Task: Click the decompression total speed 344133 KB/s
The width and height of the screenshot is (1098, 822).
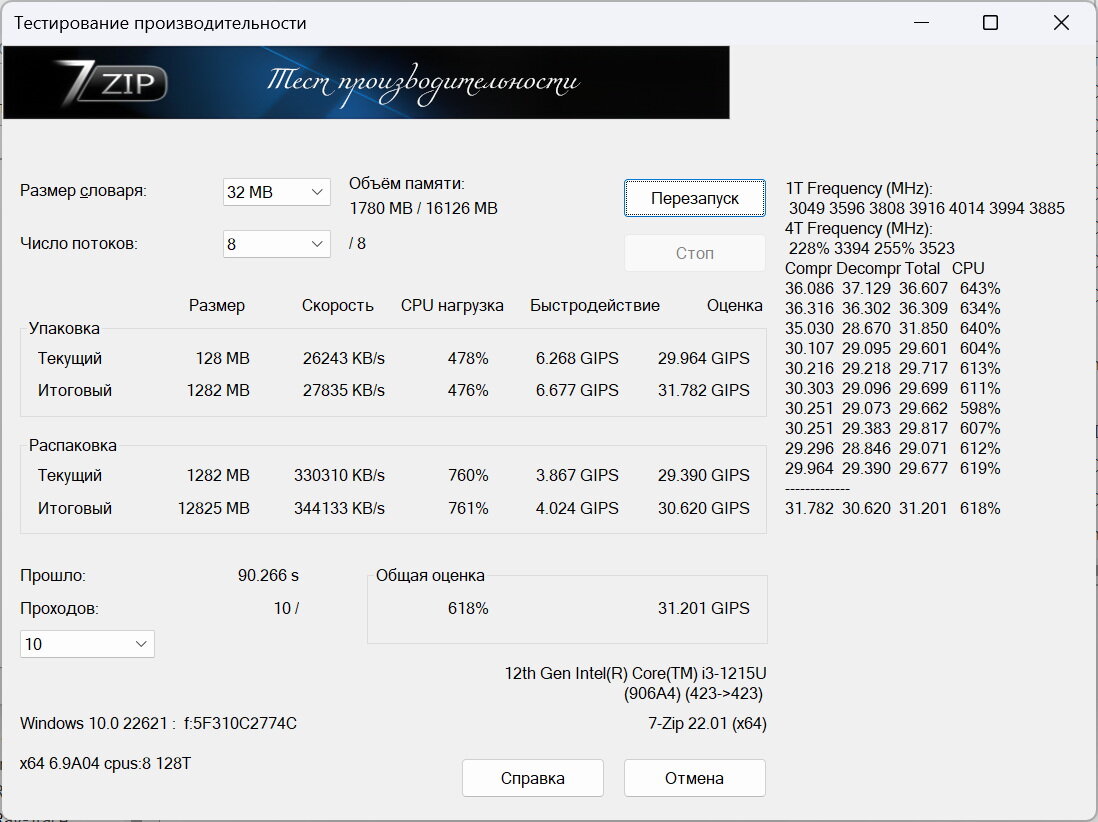Action: tap(340, 508)
